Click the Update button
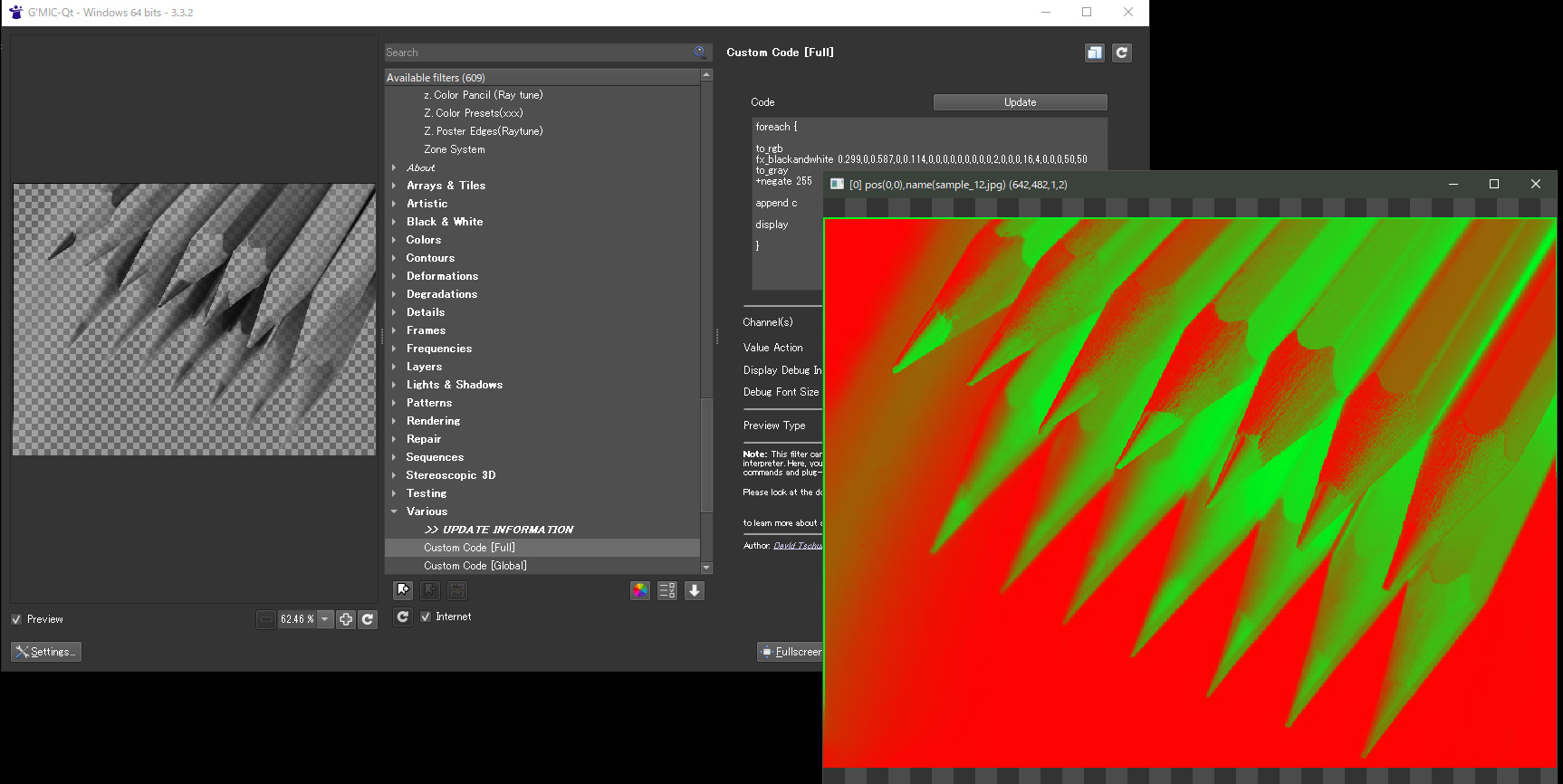The width and height of the screenshot is (1563, 784). [1020, 102]
